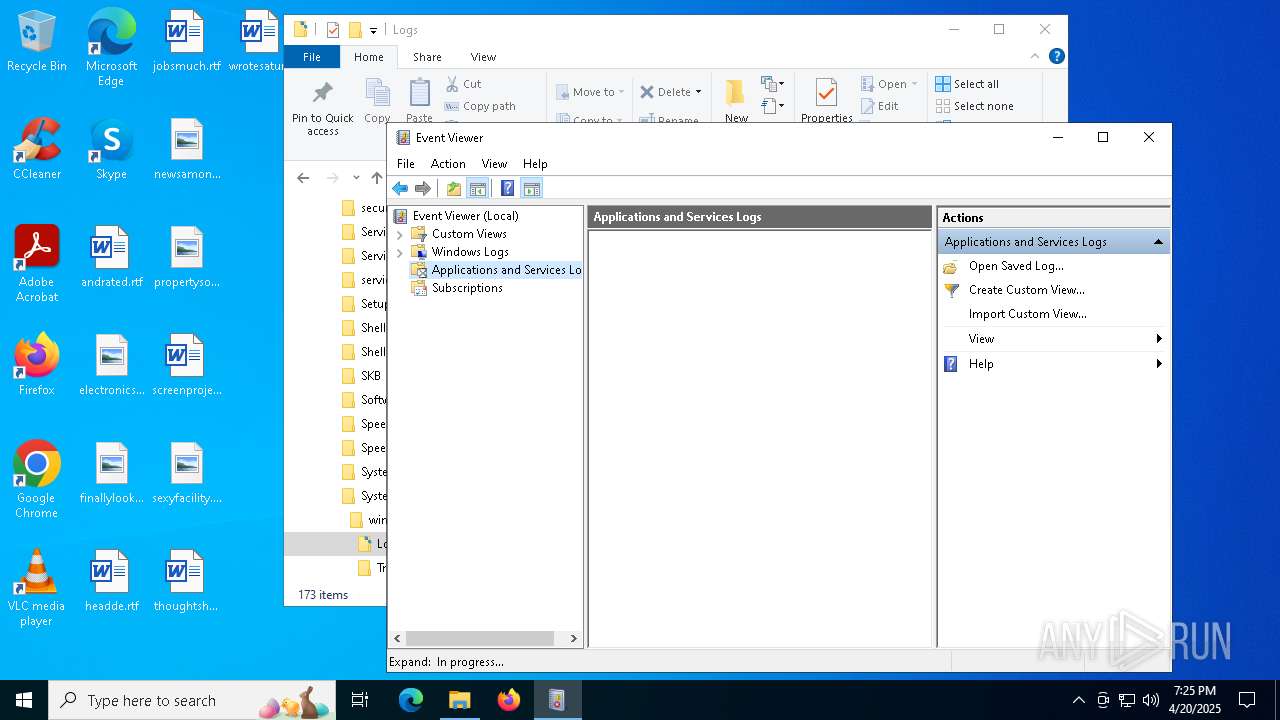Click File Explorer taskbar icon

click(459, 700)
